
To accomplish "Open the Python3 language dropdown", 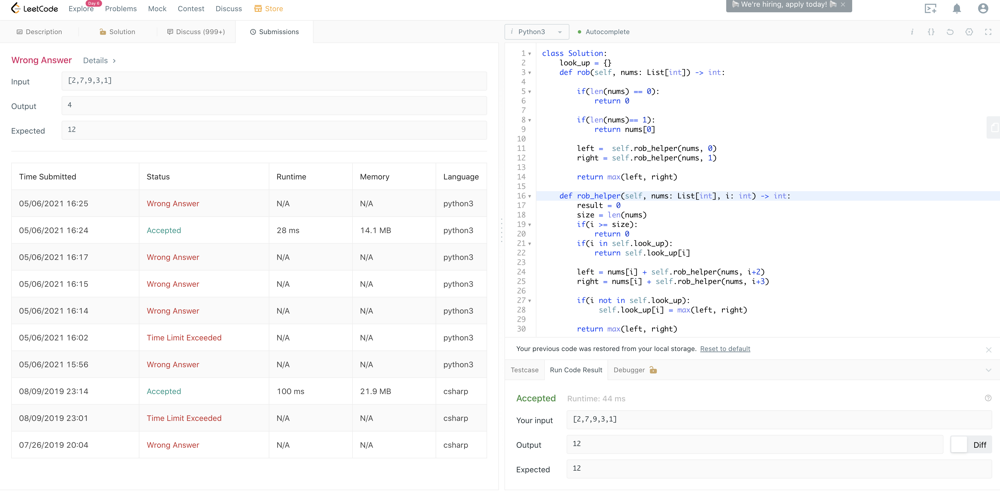I will 536,32.
